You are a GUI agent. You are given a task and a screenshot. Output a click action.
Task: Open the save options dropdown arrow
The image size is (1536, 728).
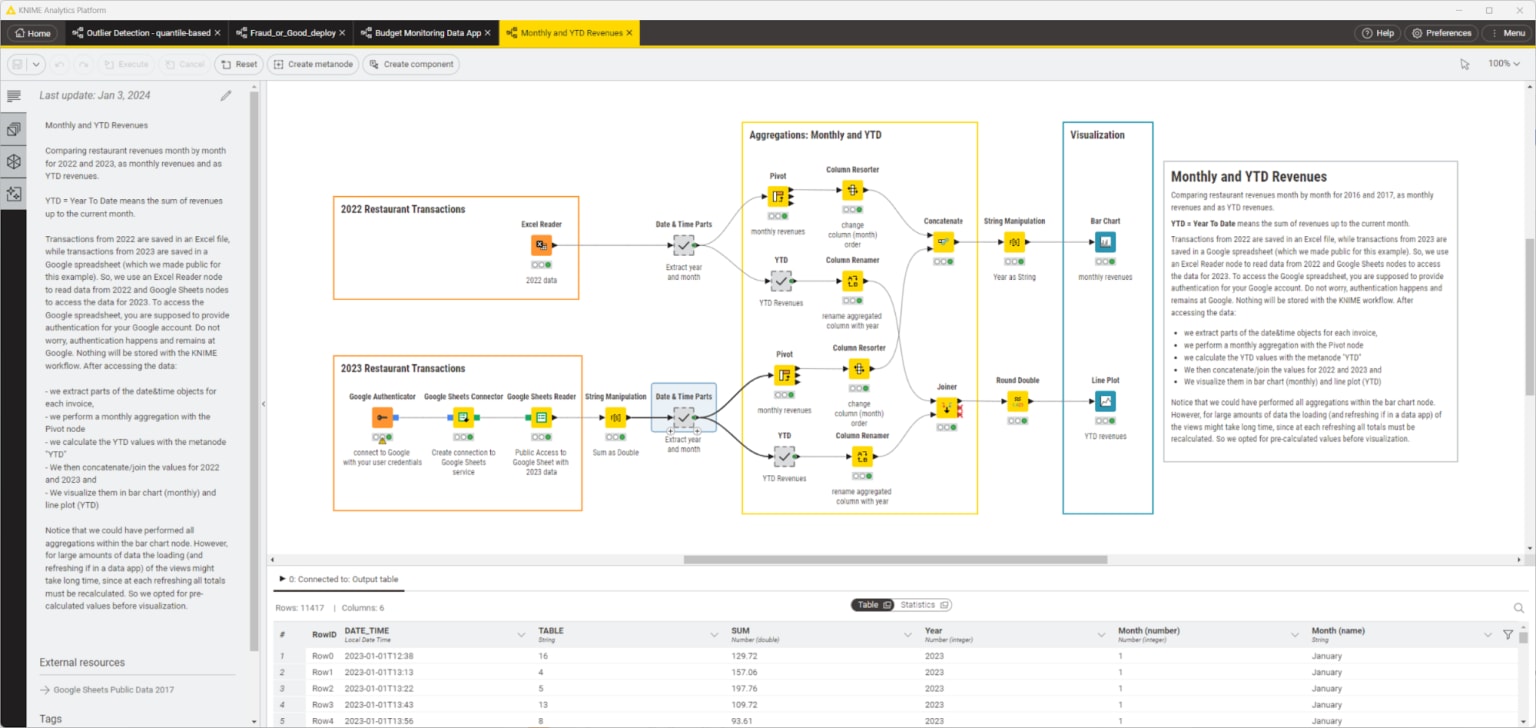pos(37,64)
